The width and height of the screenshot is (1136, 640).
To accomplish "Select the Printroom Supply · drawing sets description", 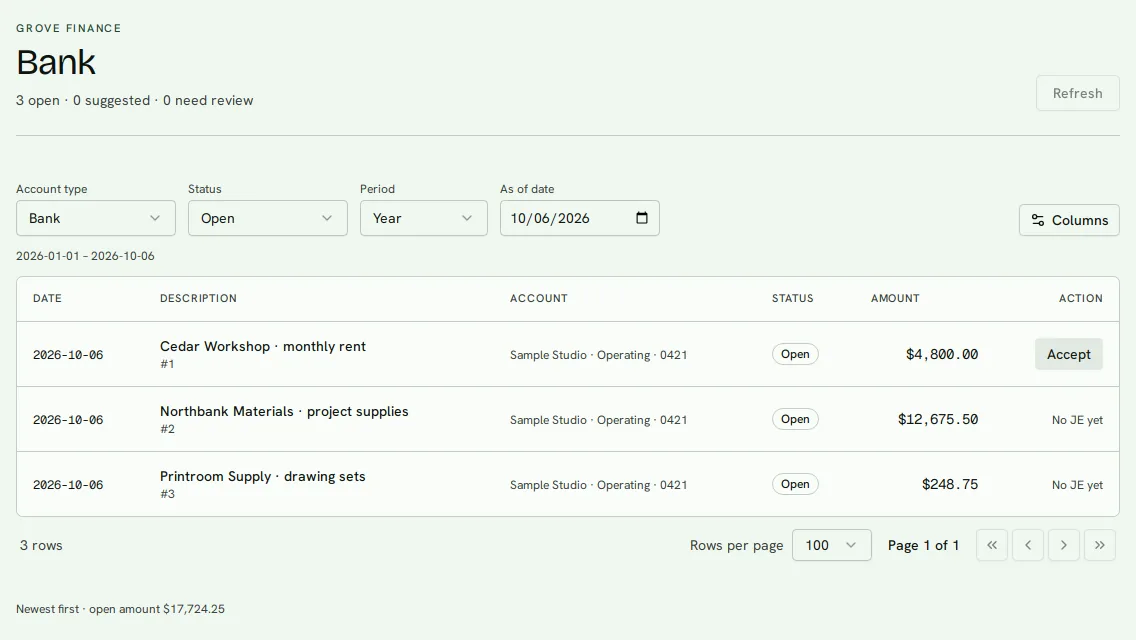I will (x=262, y=476).
